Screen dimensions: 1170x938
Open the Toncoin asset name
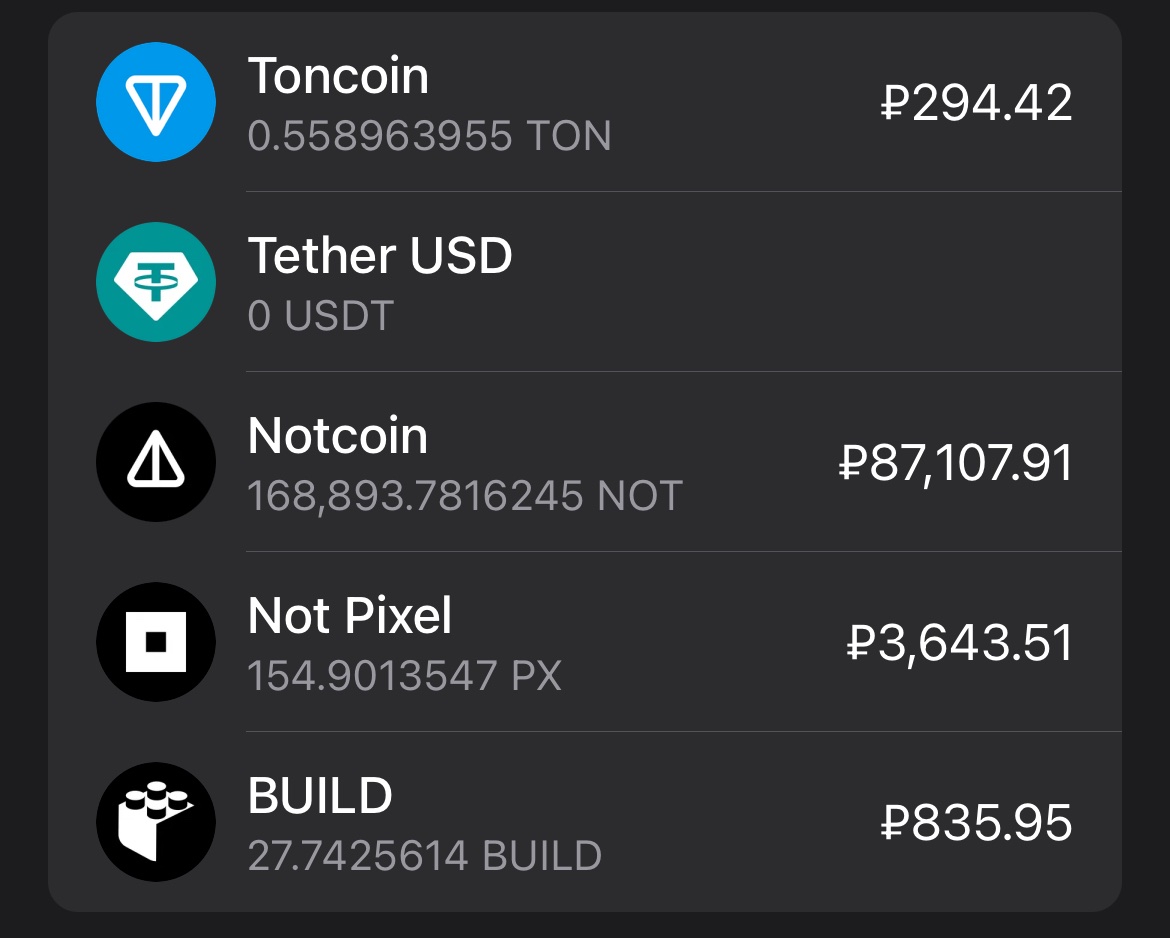click(x=338, y=76)
